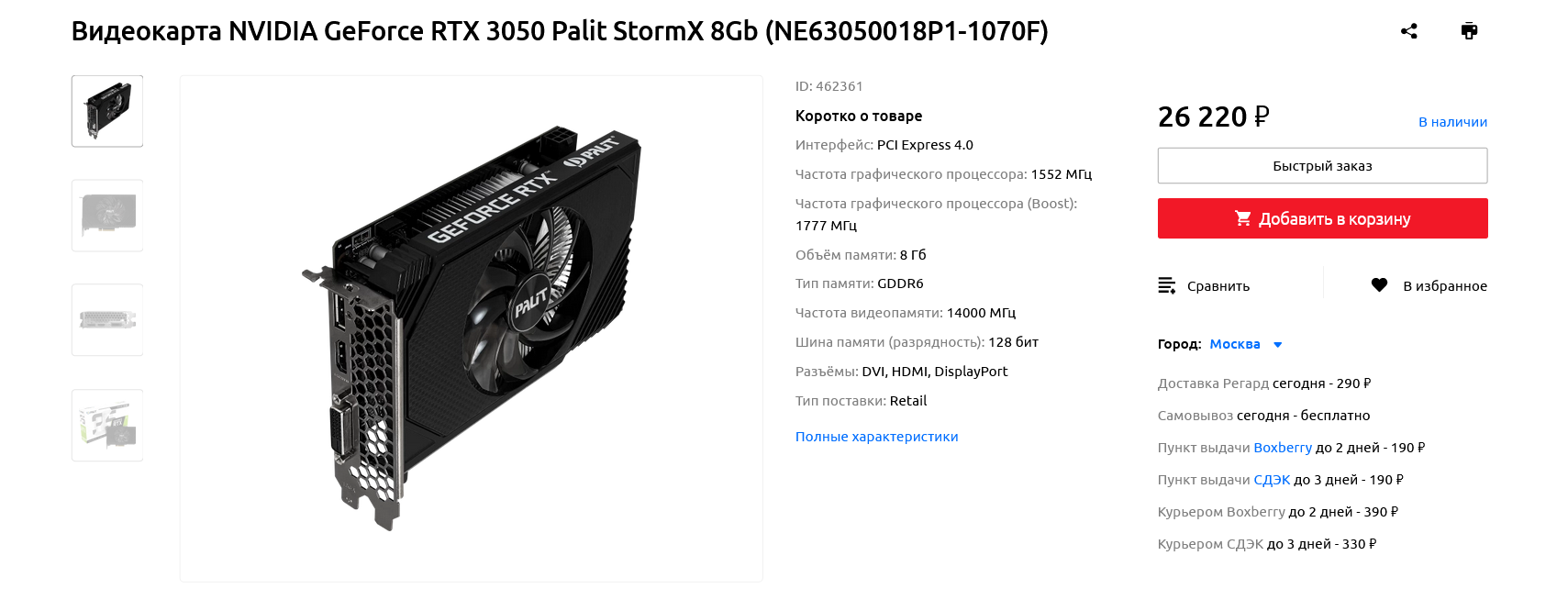Select the first angled card thumbnail
1568x600 pixels.
[x=107, y=111]
